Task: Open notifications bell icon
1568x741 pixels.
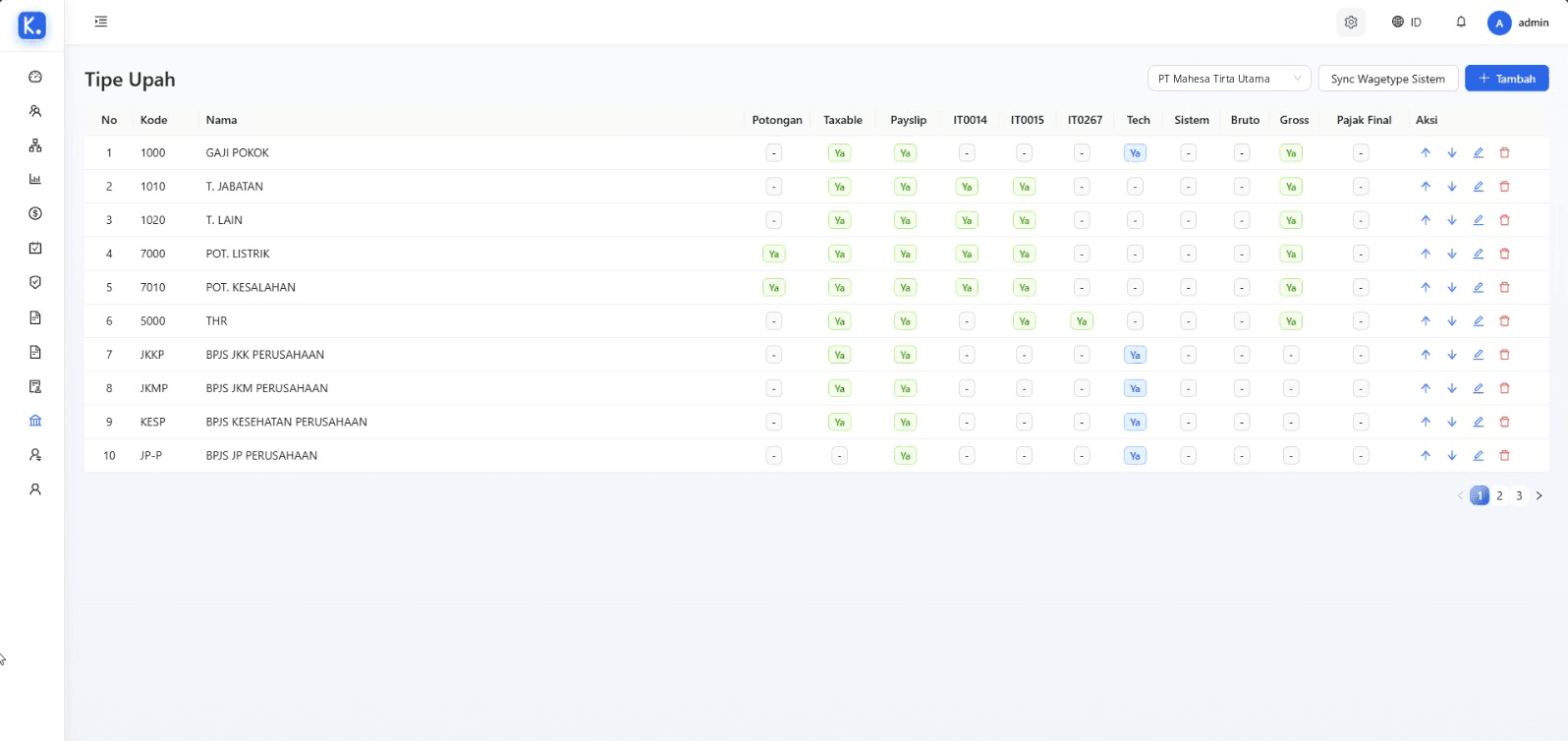Action: (x=1461, y=22)
